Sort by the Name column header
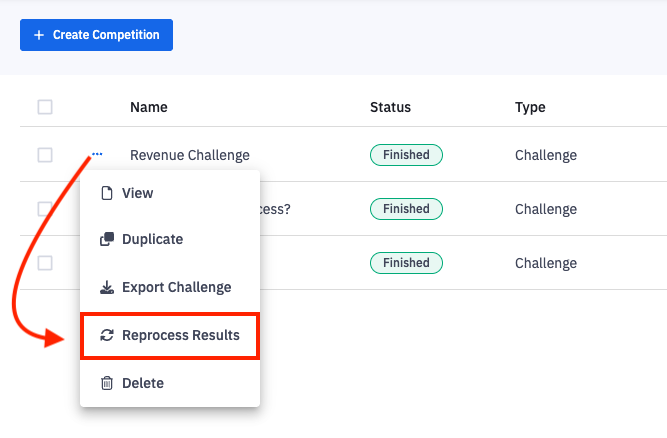This screenshot has width=667, height=438. 149,107
